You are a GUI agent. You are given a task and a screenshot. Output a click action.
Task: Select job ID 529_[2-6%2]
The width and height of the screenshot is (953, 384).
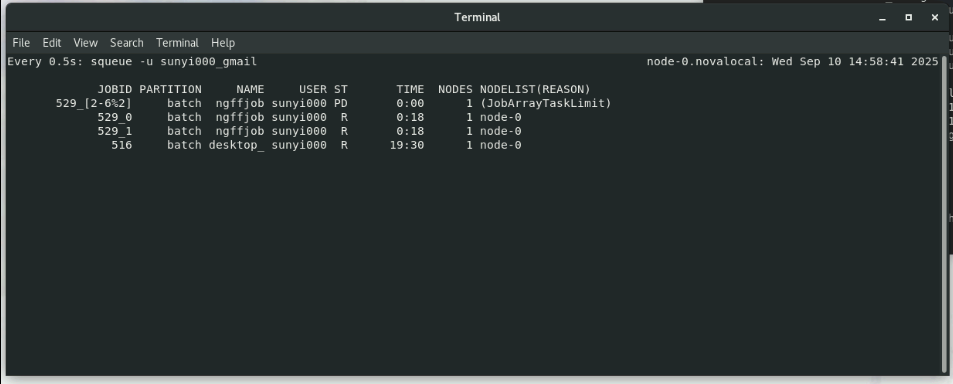click(94, 103)
